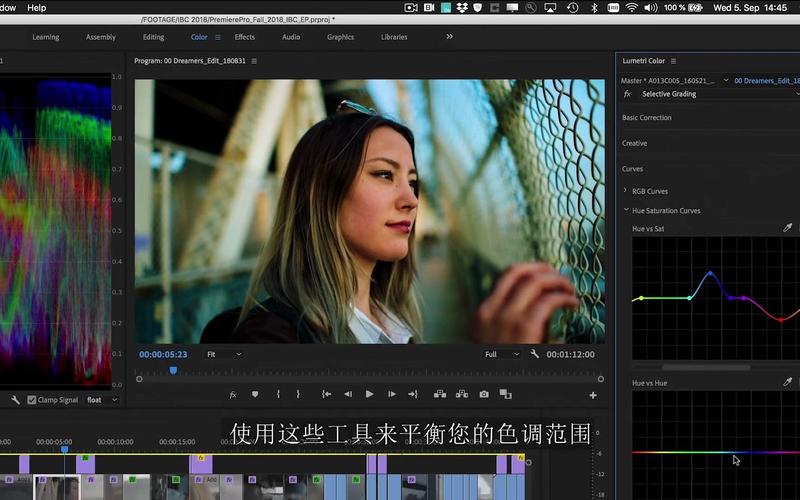Step back one frame
Screen dimensions: 800x500
pyautogui.click(x=348, y=394)
